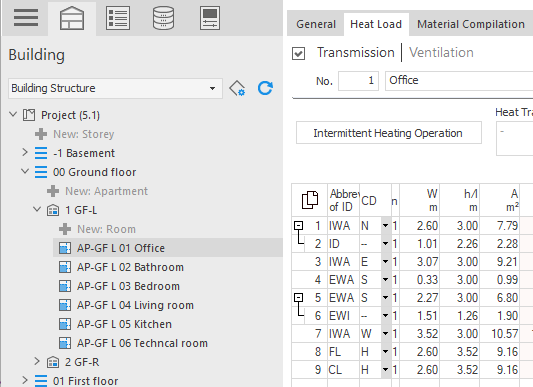Click New: Apartment link
Screen dimensions: 533x387
pos(106,191)
